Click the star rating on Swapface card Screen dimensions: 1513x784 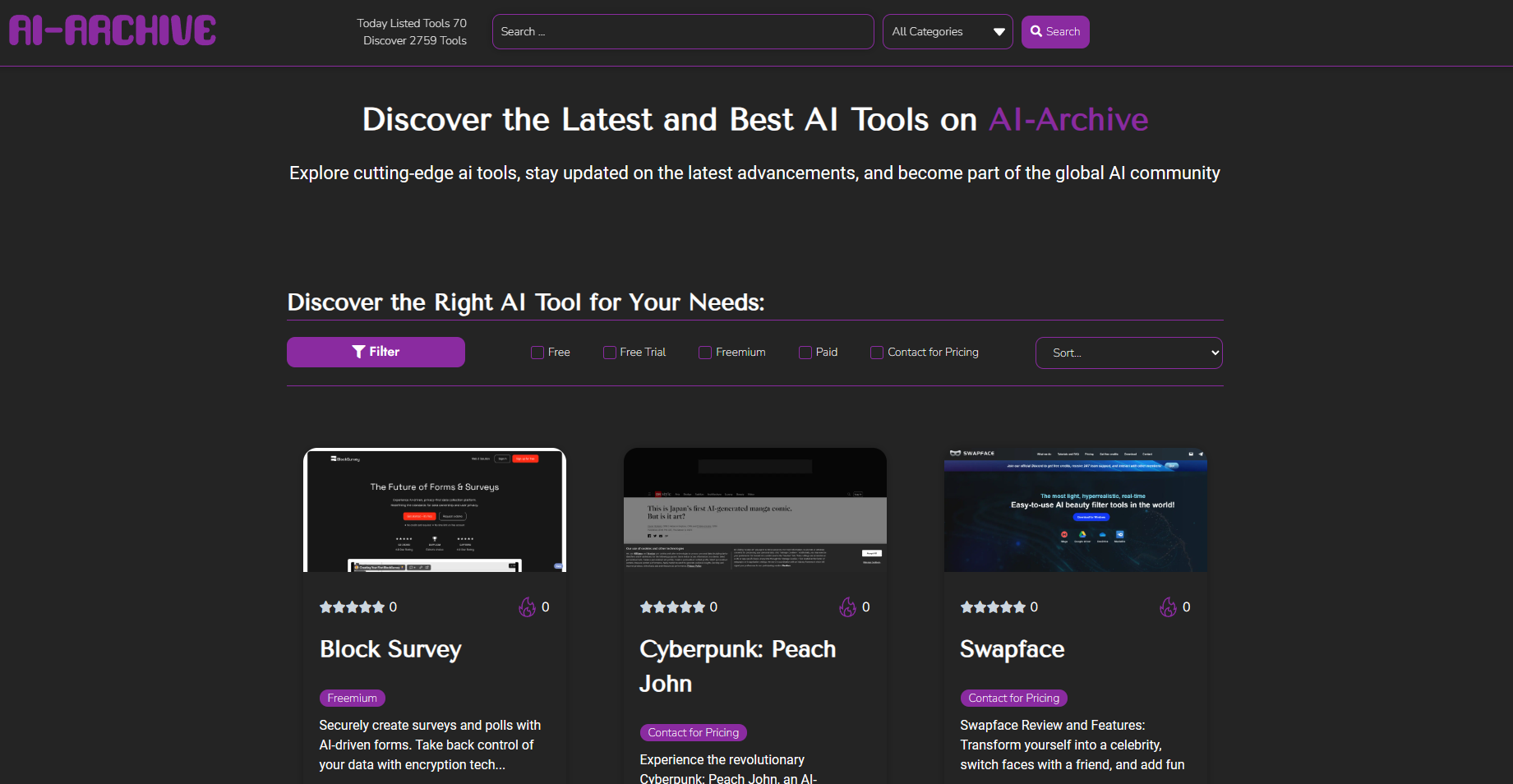(993, 607)
